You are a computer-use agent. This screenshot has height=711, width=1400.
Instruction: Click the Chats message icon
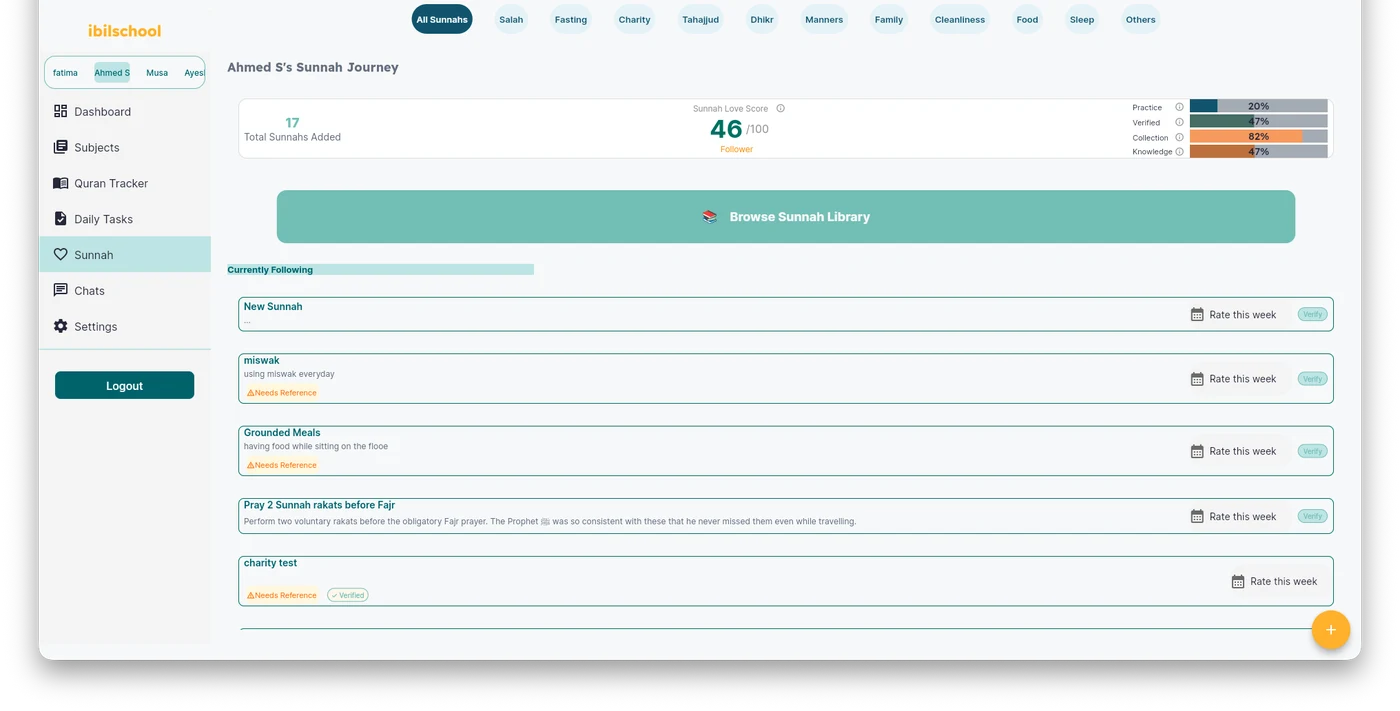click(x=61, y=290)
